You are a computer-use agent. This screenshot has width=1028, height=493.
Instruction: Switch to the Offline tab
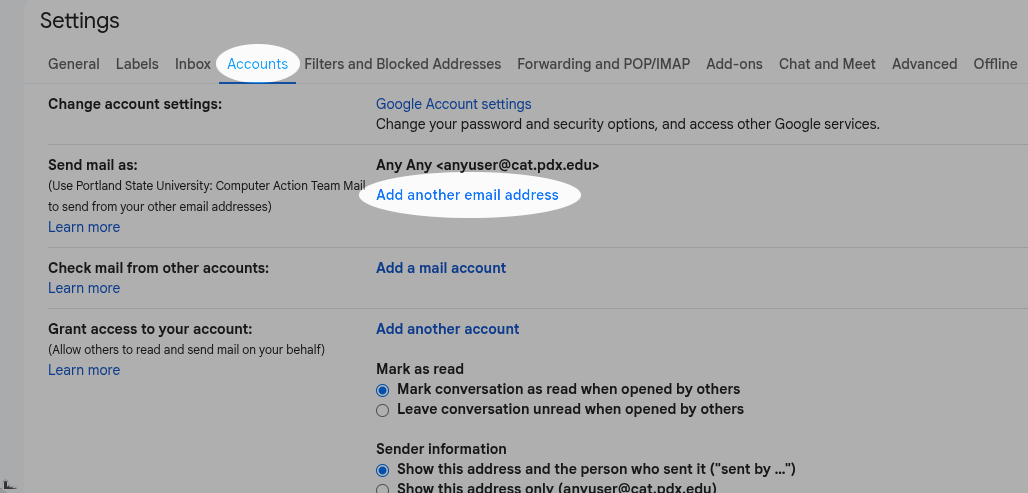(995, 64)
